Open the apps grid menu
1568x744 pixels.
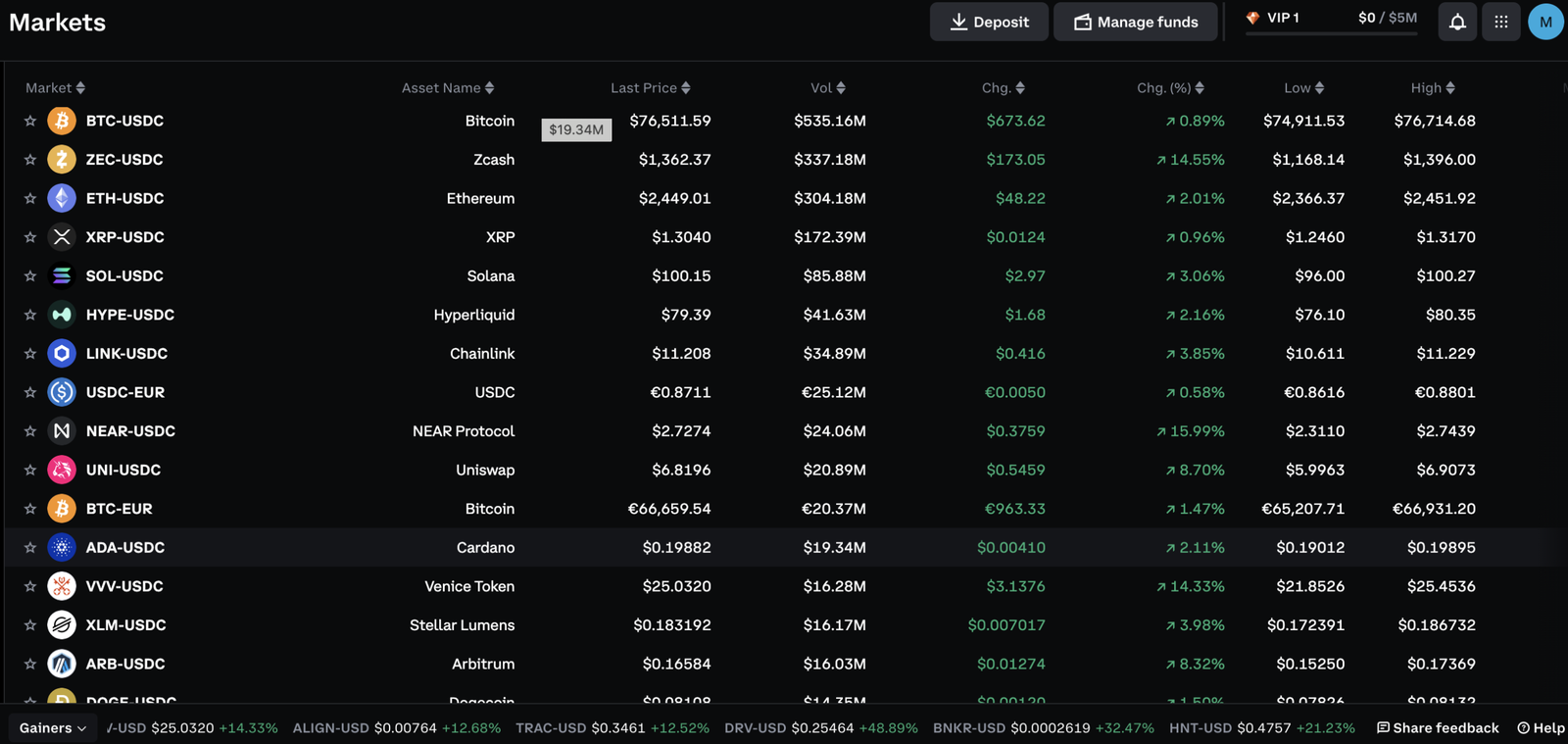(x=1501, y=22)
